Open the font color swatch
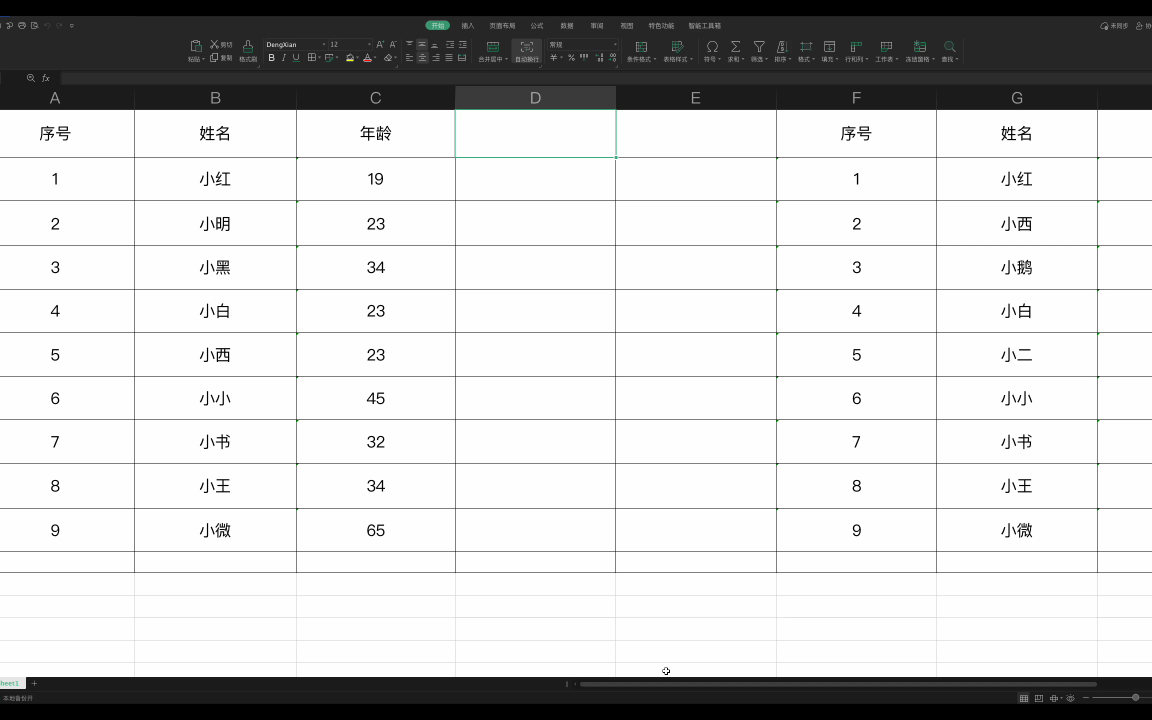The height and width of the screenshot is (720, 1152). click(x=367, y=57)
